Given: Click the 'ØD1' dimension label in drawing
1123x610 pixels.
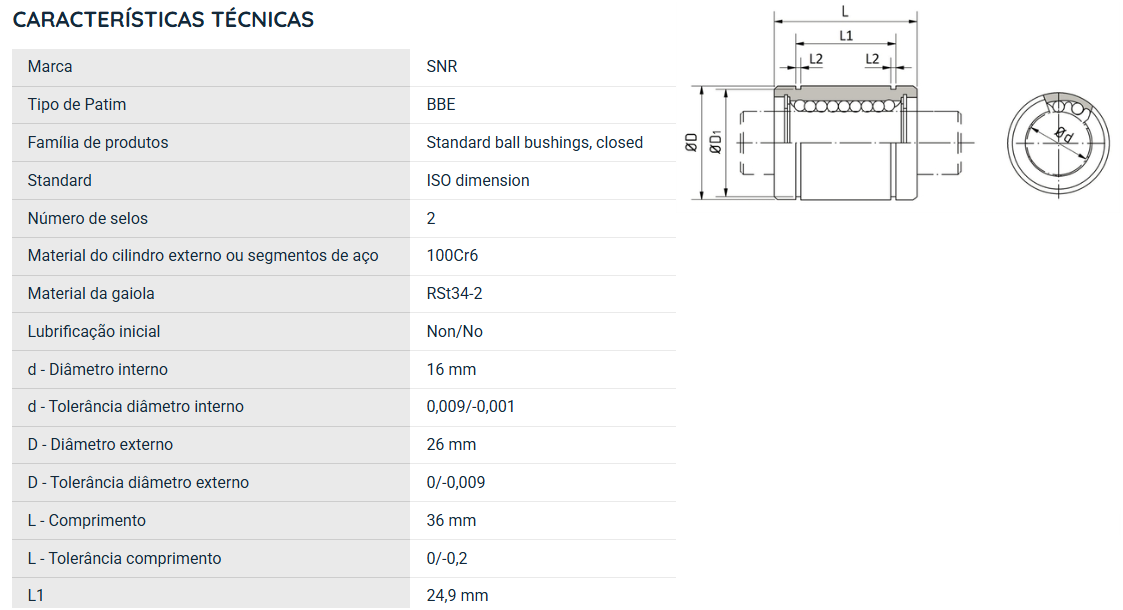Looking at the screenshot, I should [715, 142].
